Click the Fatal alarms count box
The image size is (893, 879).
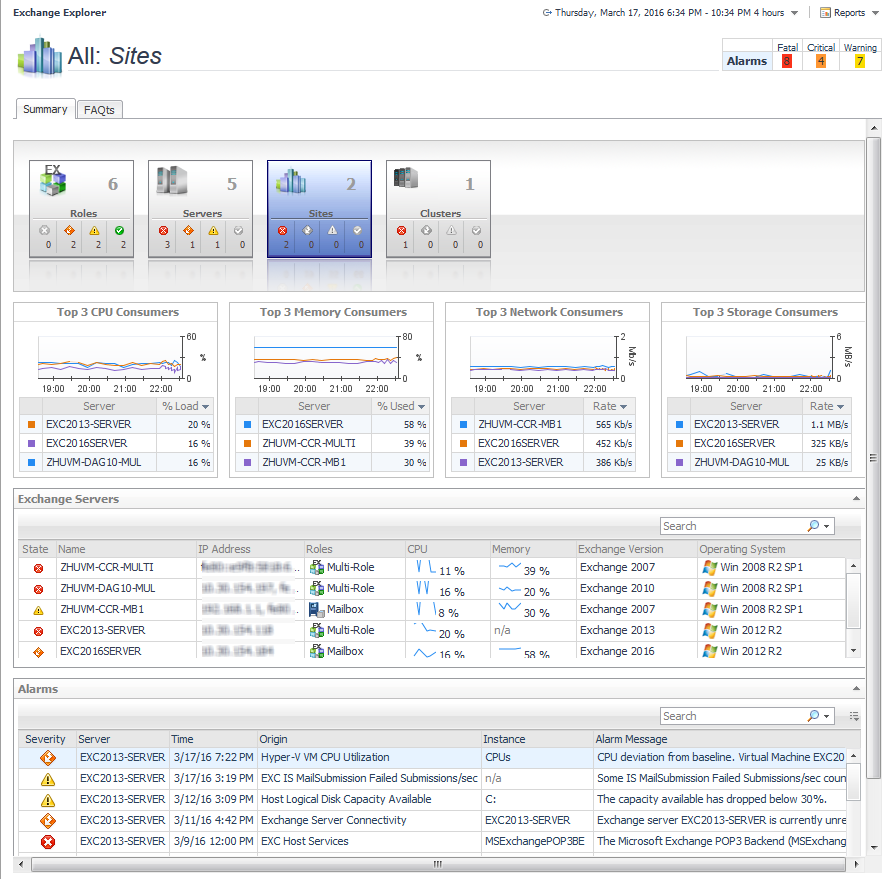tap(787, 61)
